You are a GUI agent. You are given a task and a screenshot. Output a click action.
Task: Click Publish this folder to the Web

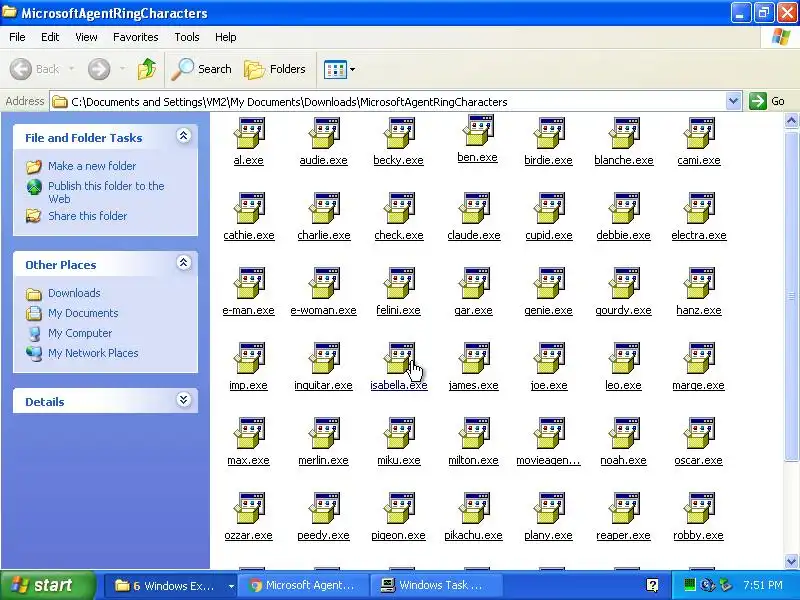pyautogui.click(x=106, y=192)
